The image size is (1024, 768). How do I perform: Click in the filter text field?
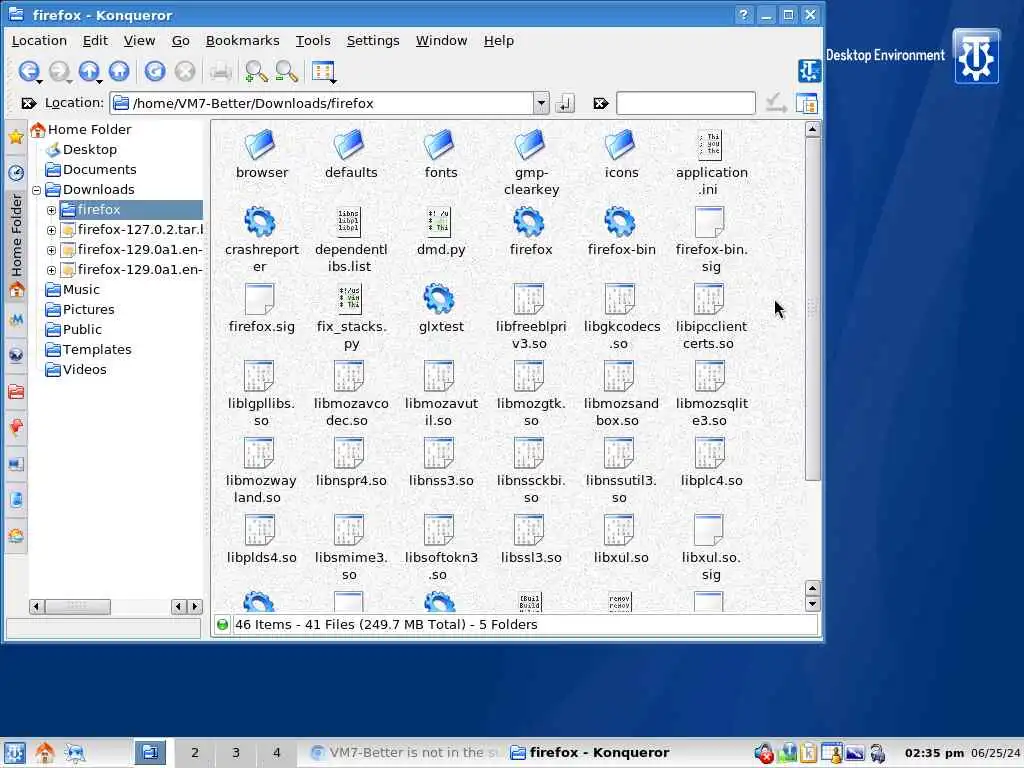pyautogui.click(x=686, y=103)
